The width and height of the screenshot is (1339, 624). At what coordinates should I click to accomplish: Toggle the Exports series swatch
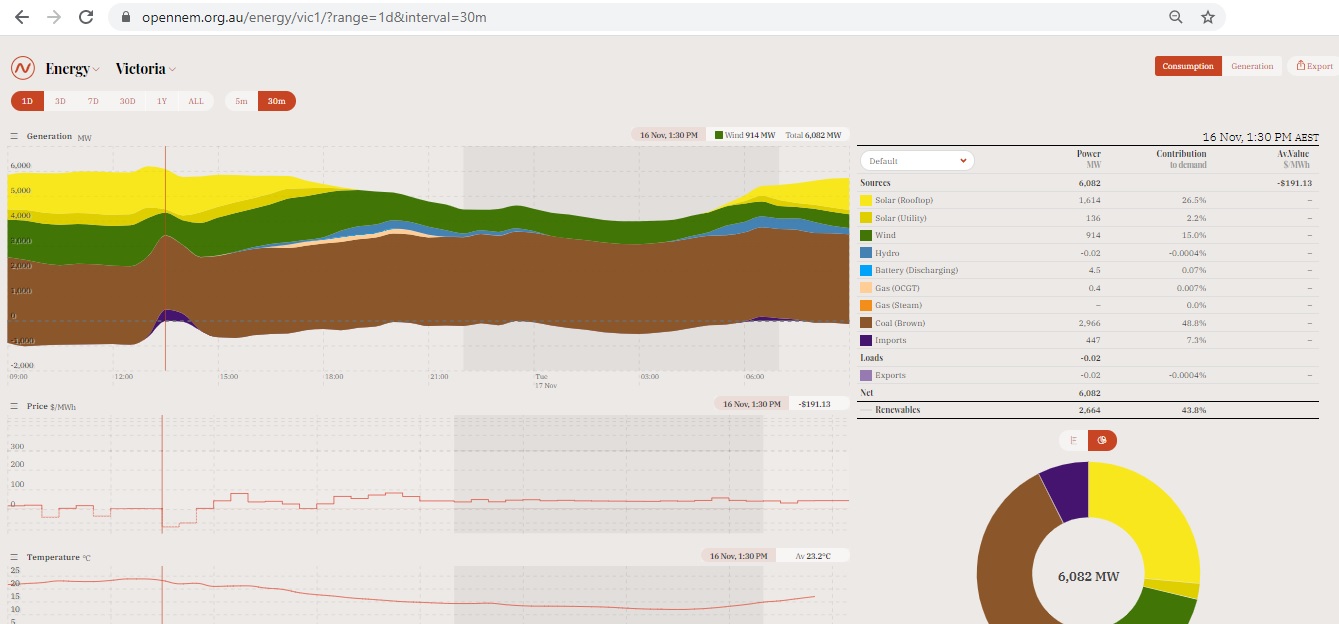click(x=866, y=375)
